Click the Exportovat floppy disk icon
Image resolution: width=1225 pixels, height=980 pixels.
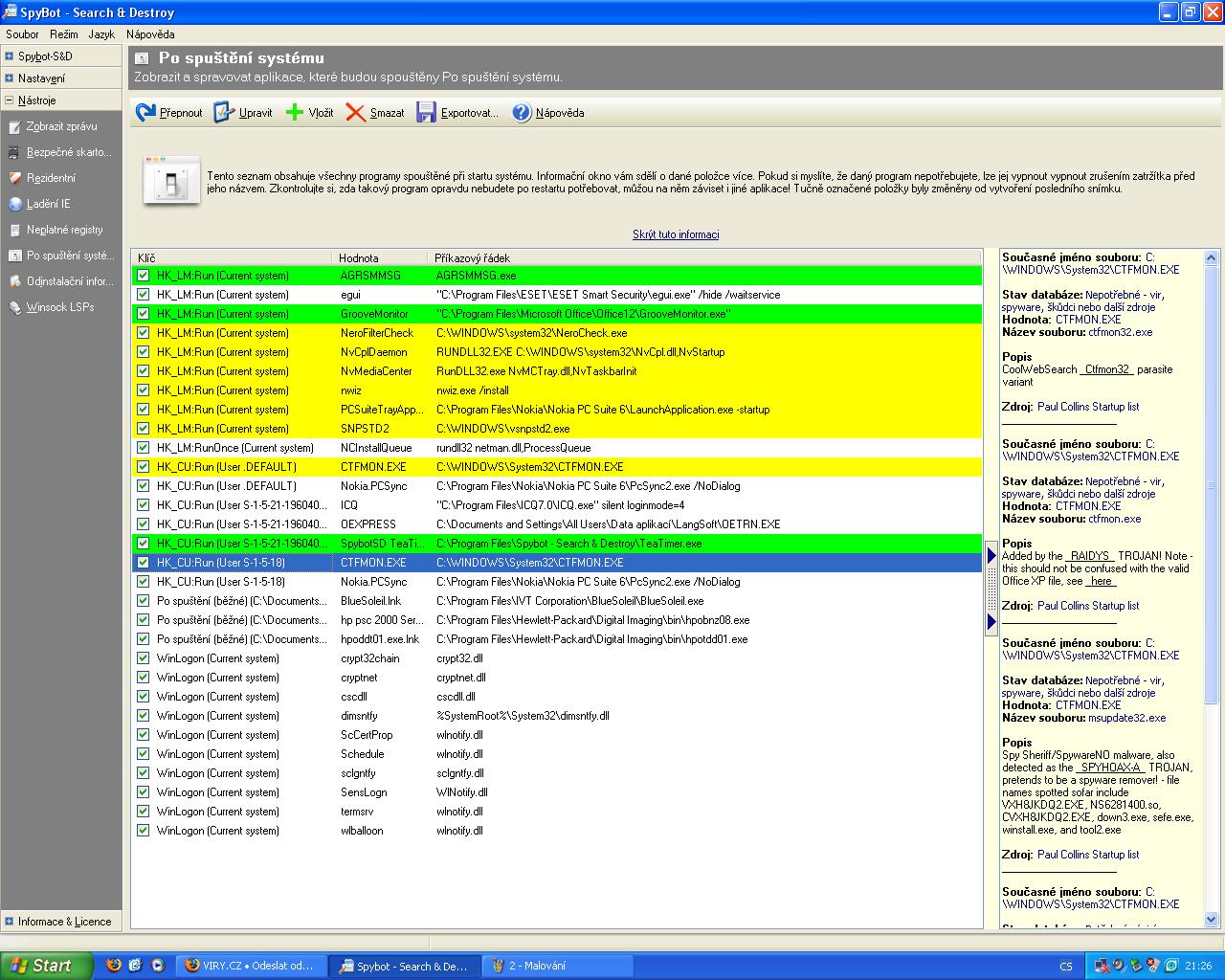(426, 113)
